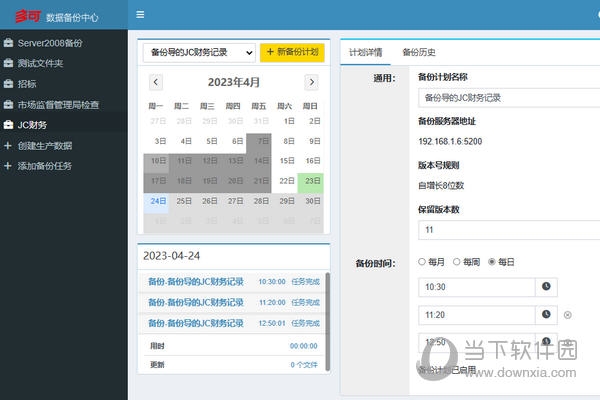
Task: Click 自增长8位数 version rule text
Action: (441, 186)
